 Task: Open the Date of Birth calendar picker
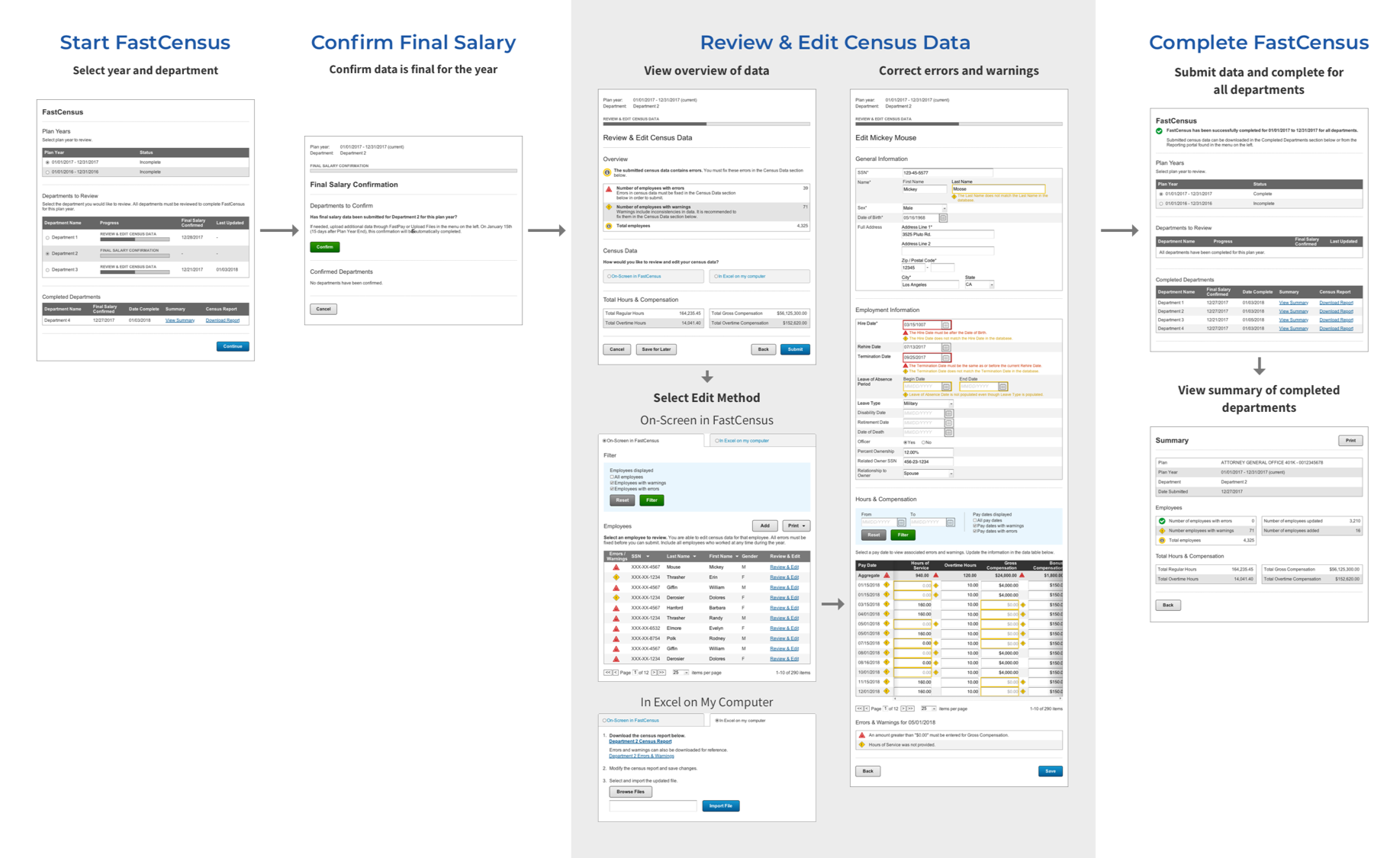click(x=943, y=218)
